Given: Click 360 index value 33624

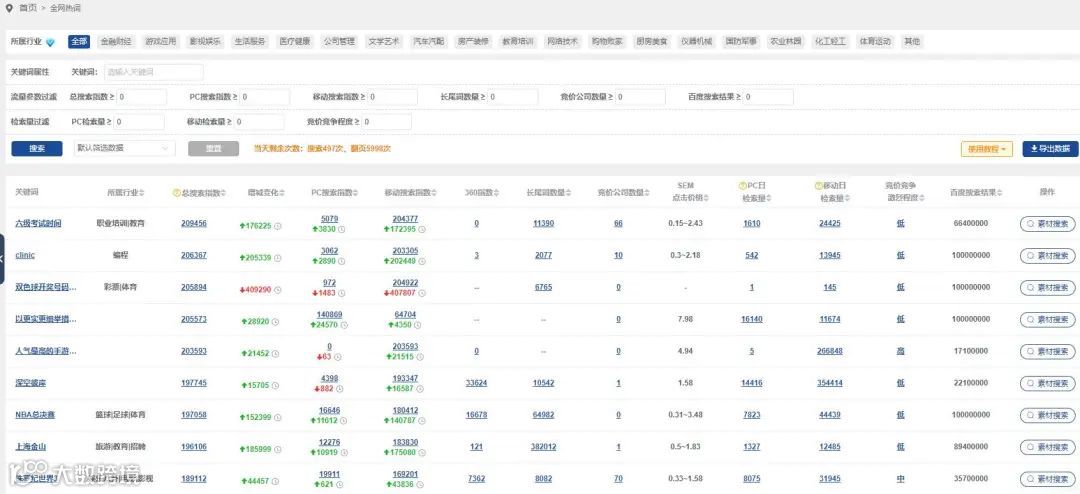Looking at the screenshot, I should [x=477, y=383].
